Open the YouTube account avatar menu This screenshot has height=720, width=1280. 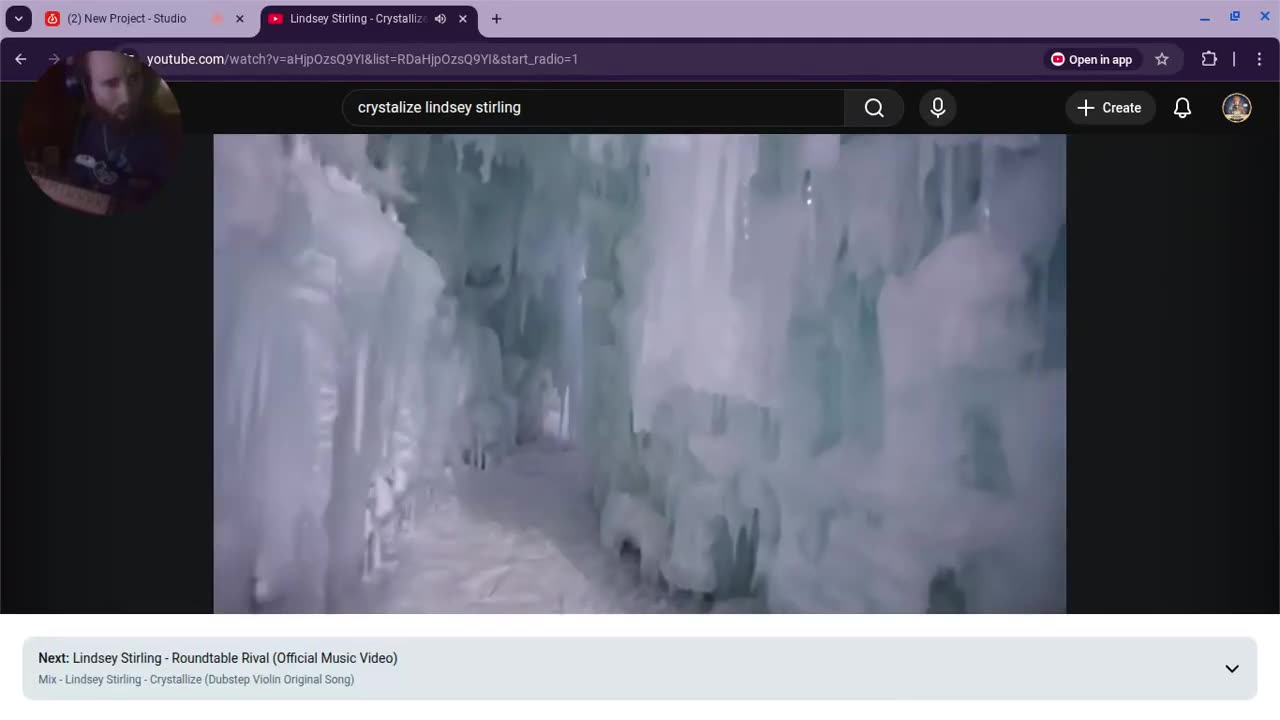point(1237,107)
